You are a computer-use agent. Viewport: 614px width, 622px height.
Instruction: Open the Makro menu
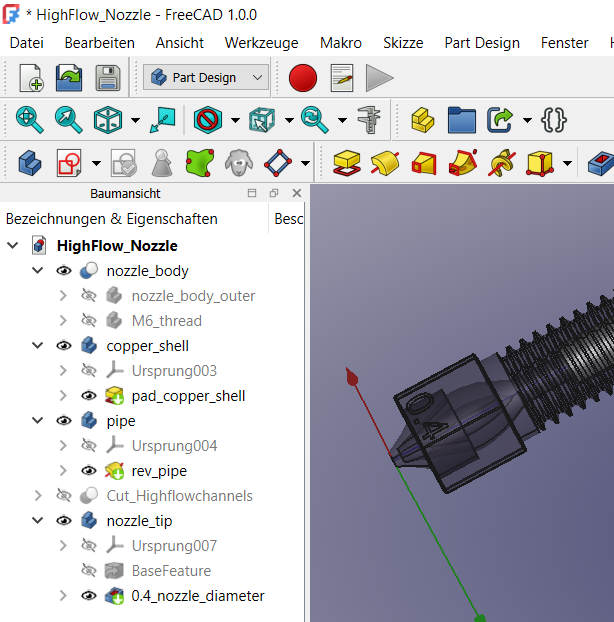pyautogui.click(x=341, y=43)
